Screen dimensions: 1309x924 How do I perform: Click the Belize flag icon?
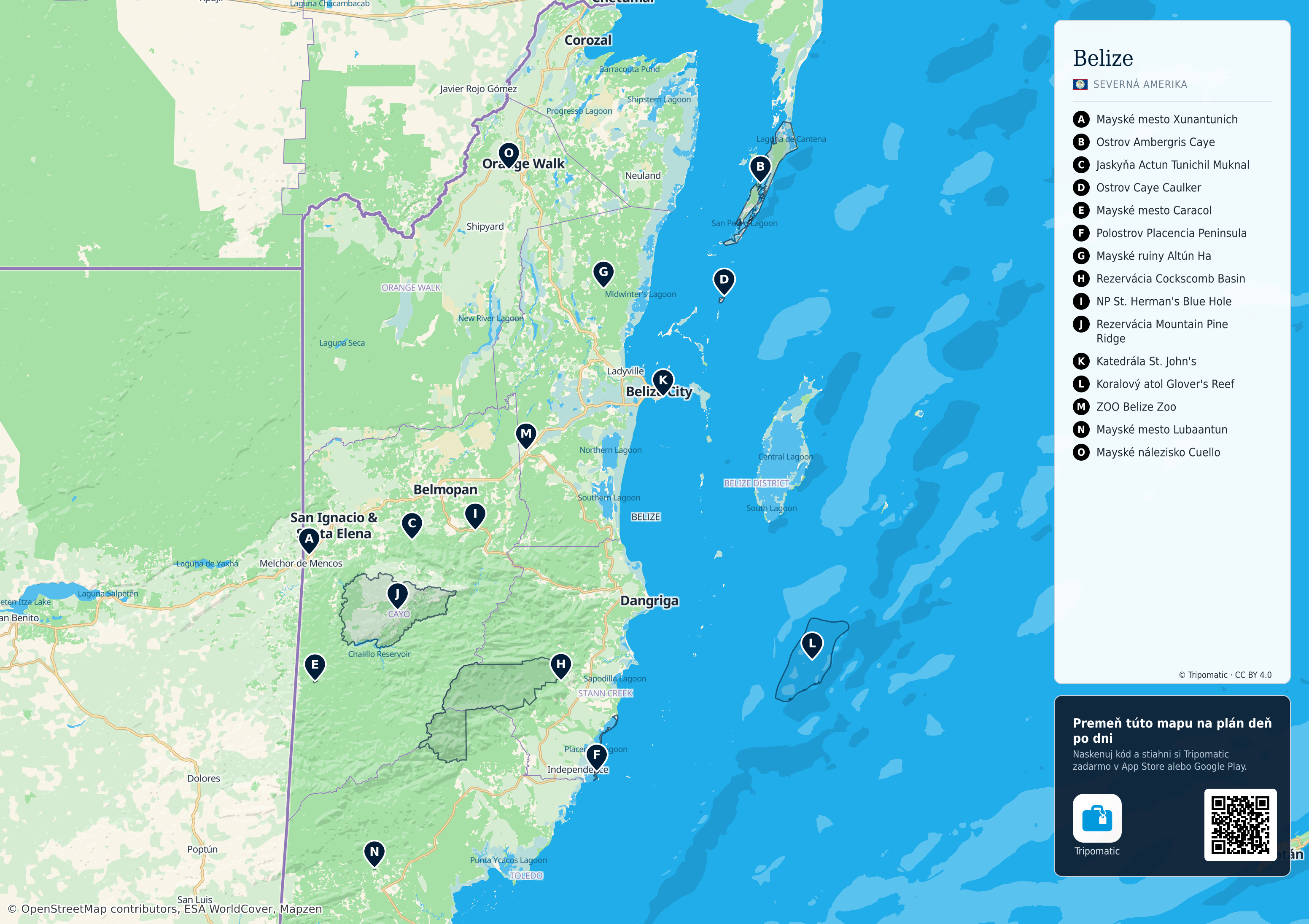[1080, 84]
